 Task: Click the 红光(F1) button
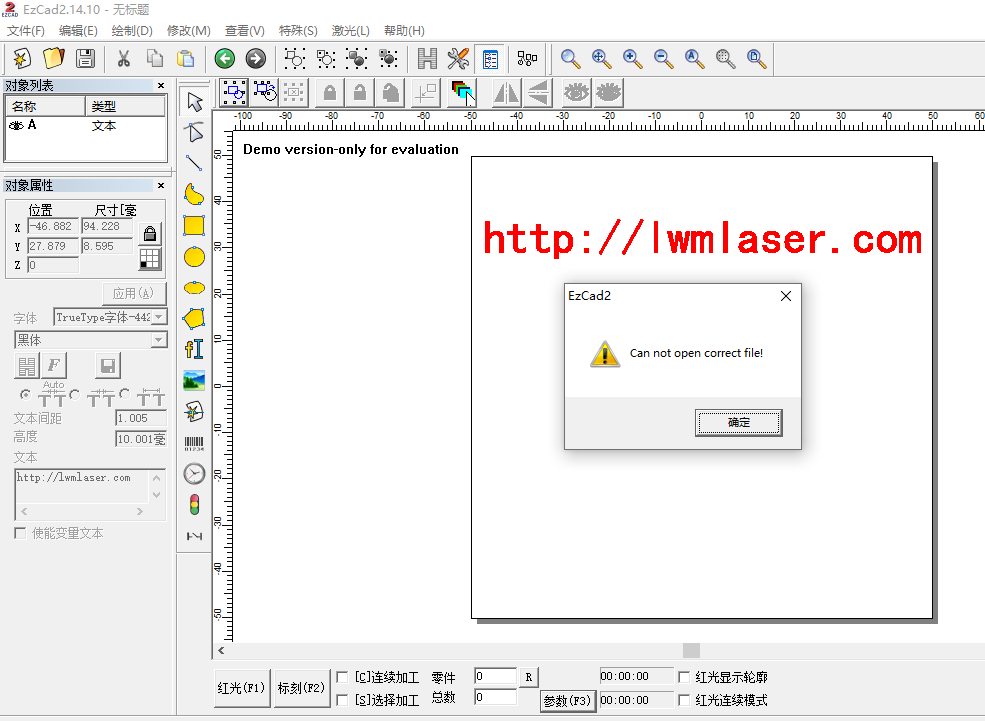click(242, 688)
